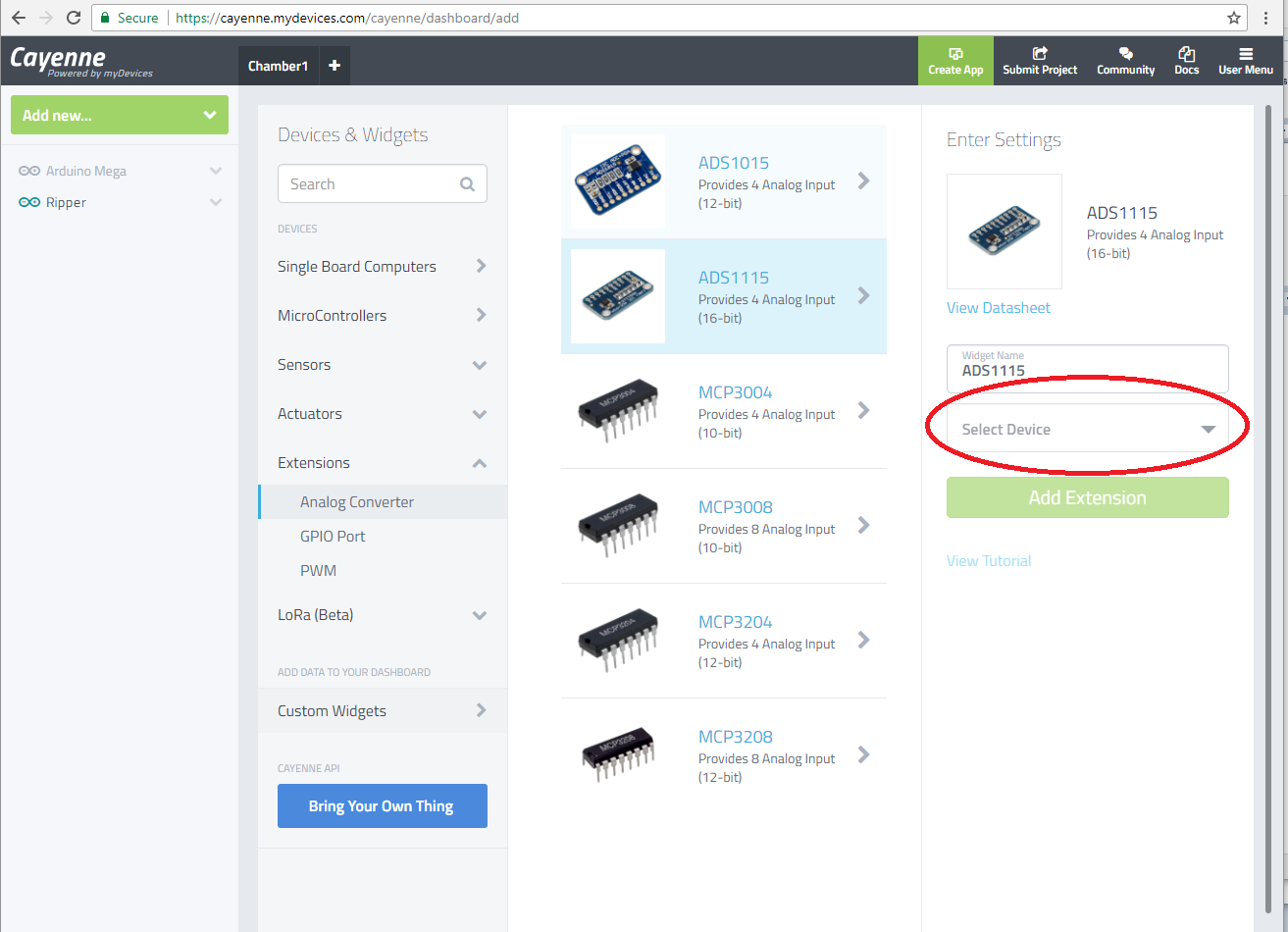Click the Search devices field
Screen dimensions: 1288x932
383,183
